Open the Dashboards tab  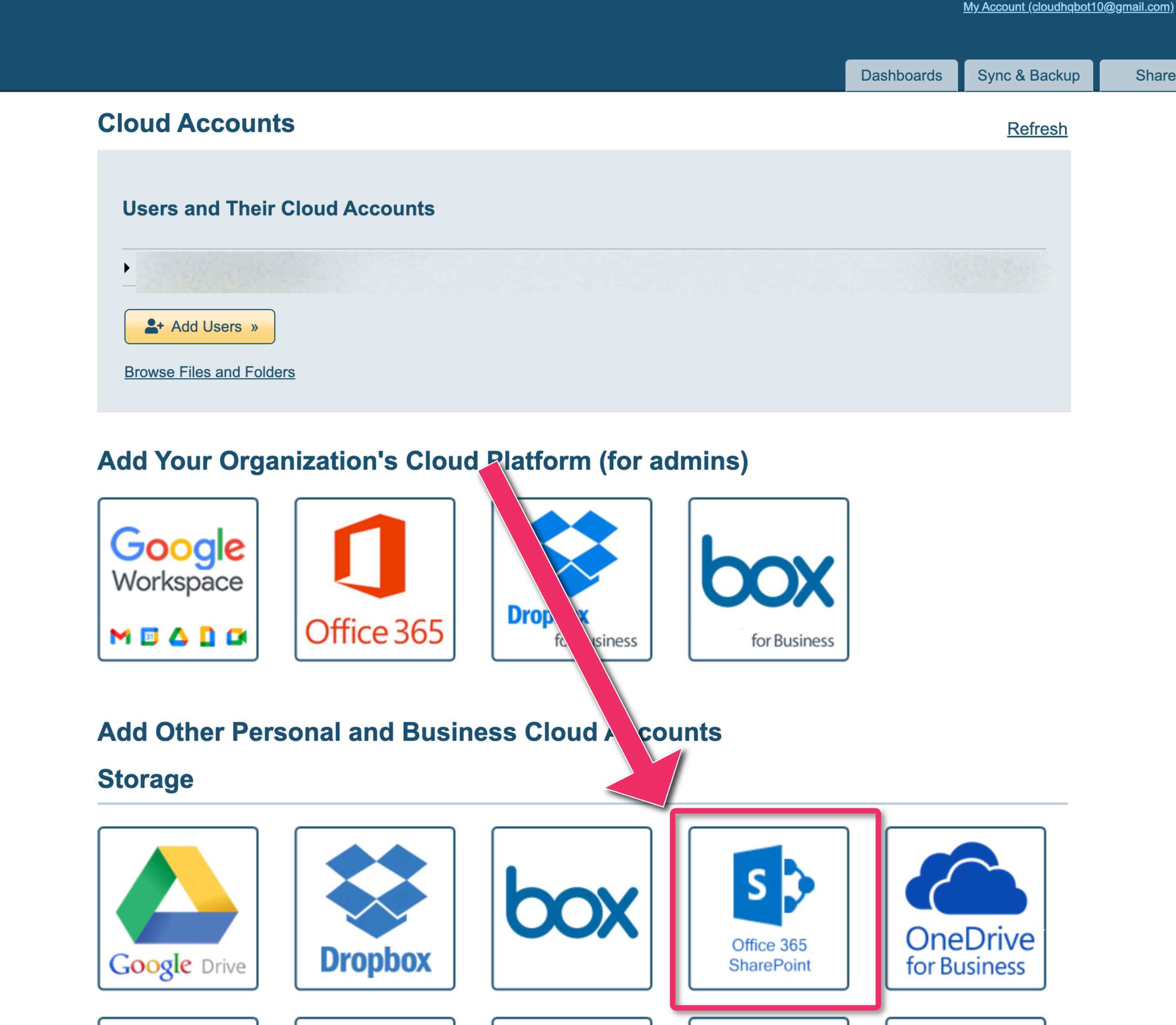901,76
